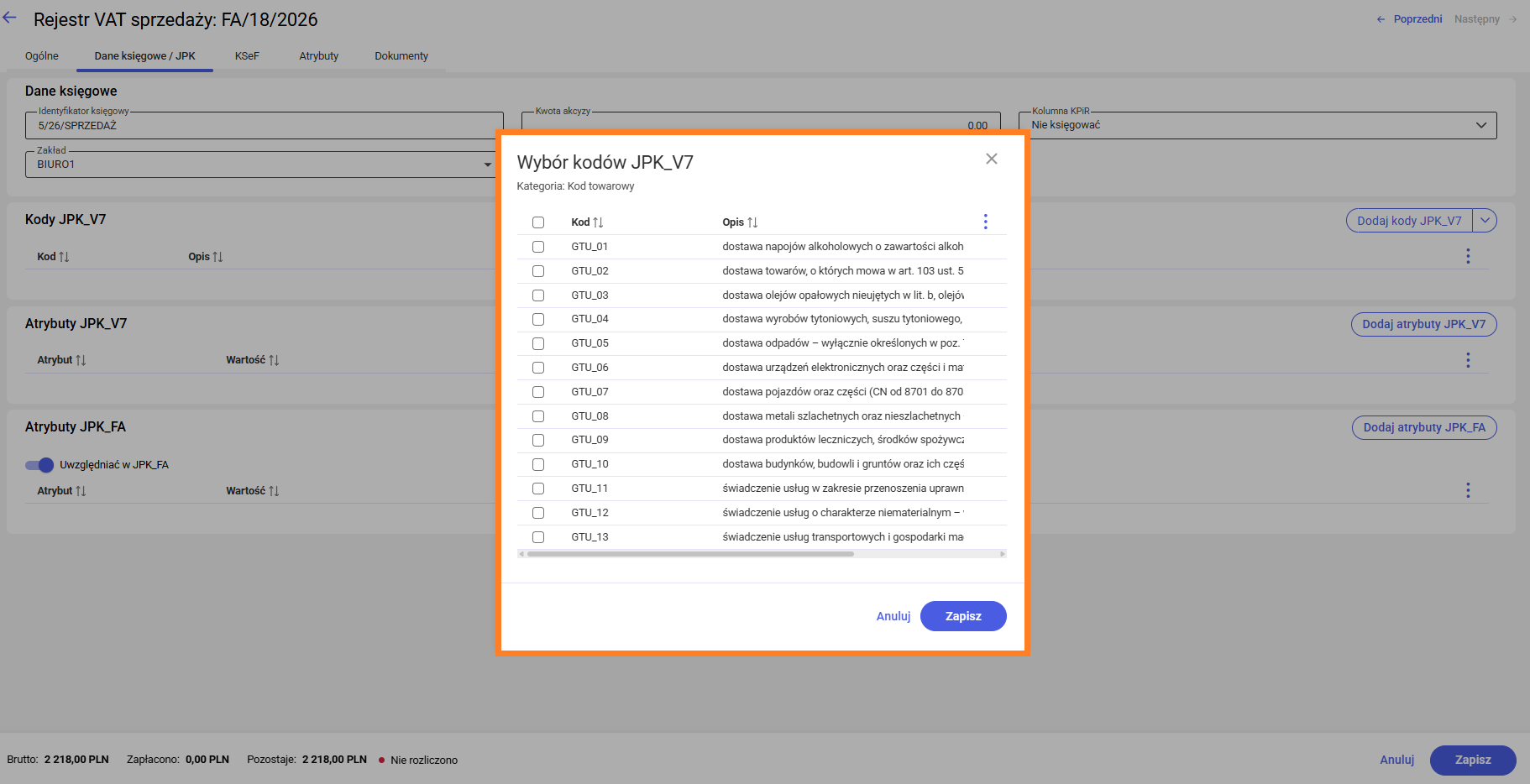This screenshot has height=784, width=1530.
Task: Open the Zakład BIURO1 dropdown
Action: click(x=487, y=165)
